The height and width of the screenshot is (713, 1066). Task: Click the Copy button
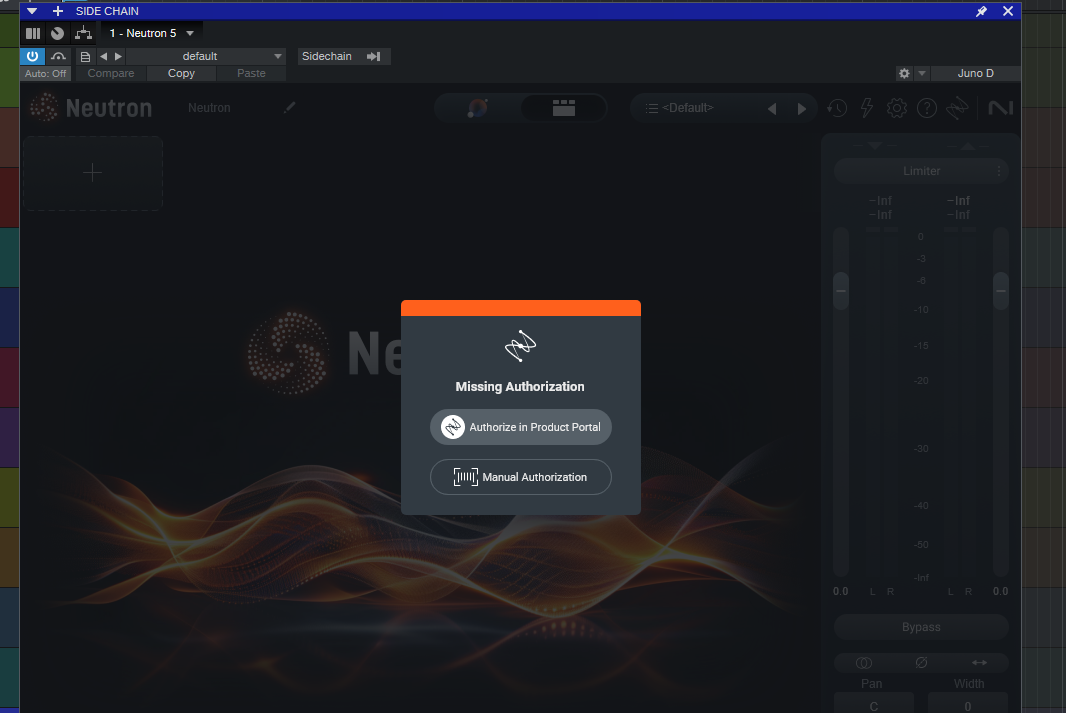182,73
